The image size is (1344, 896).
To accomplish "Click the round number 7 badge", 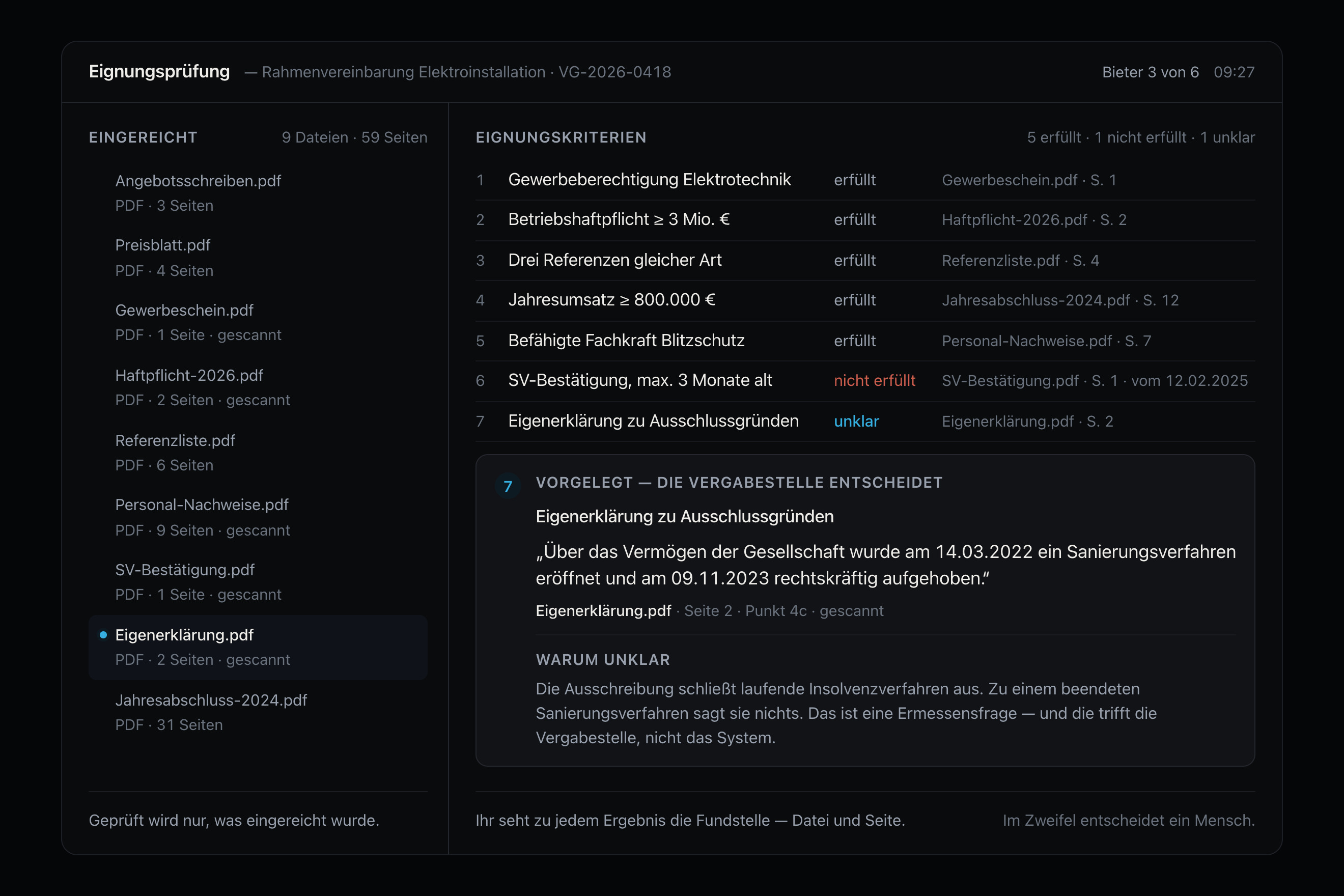I will pos(508,486).
